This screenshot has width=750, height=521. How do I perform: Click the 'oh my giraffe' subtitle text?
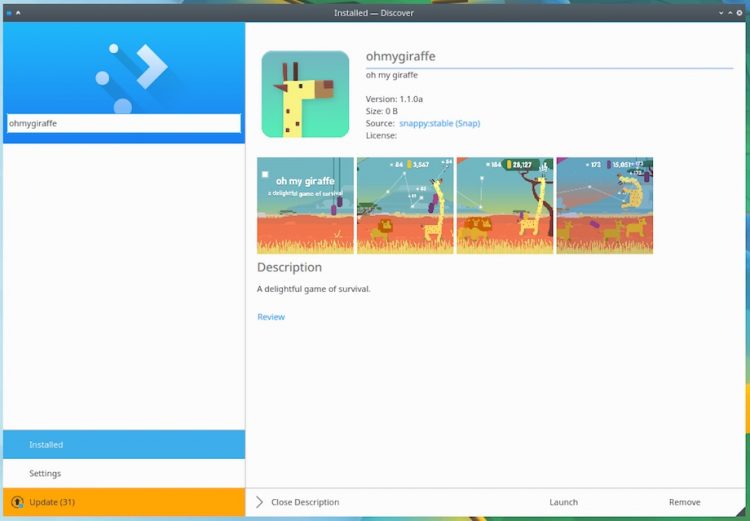pos(392,75)
